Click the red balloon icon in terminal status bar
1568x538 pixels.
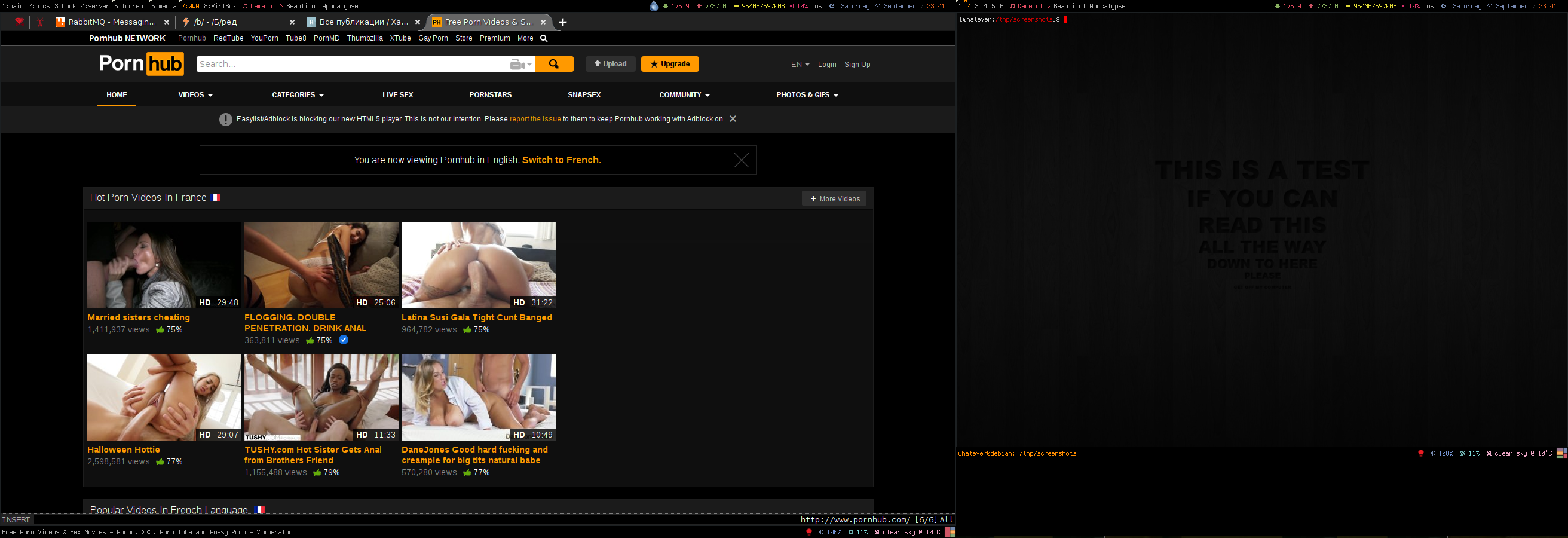[x=1422, y=453]
